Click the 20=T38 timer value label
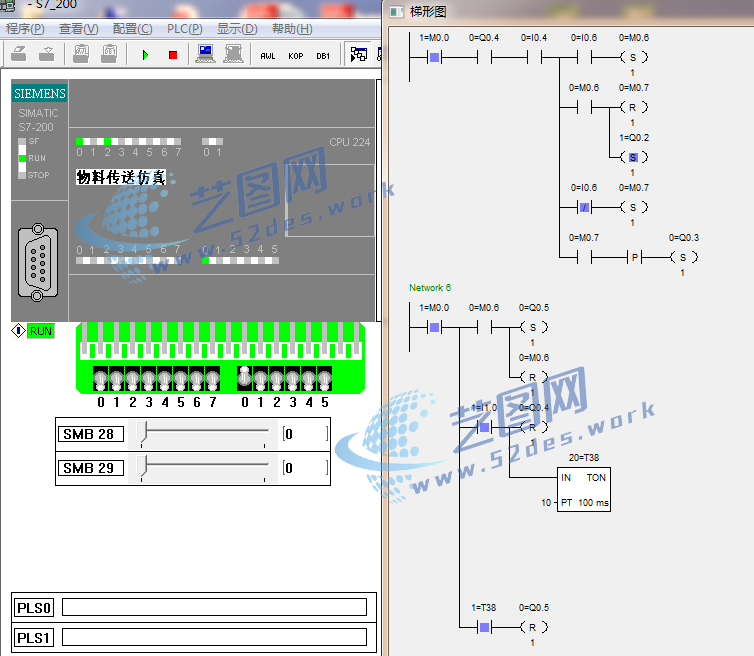754x656 pixels. click(584, 457)
